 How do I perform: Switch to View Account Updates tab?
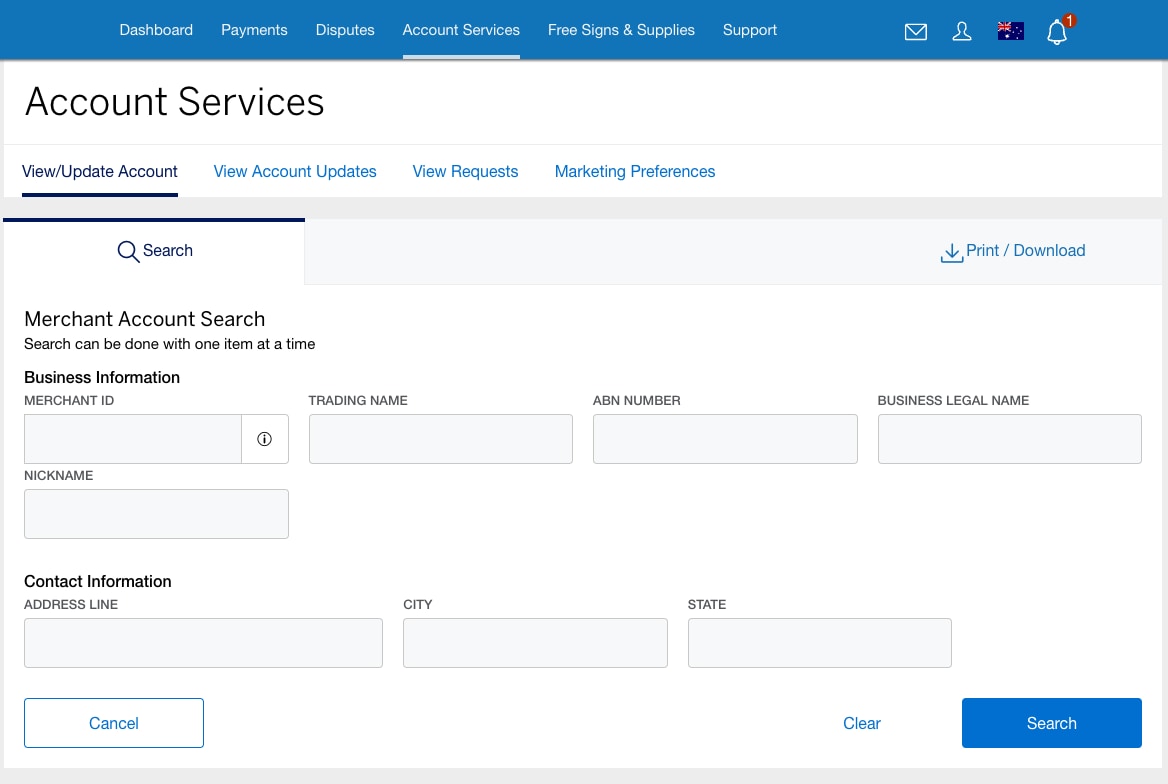pos(295,171)
